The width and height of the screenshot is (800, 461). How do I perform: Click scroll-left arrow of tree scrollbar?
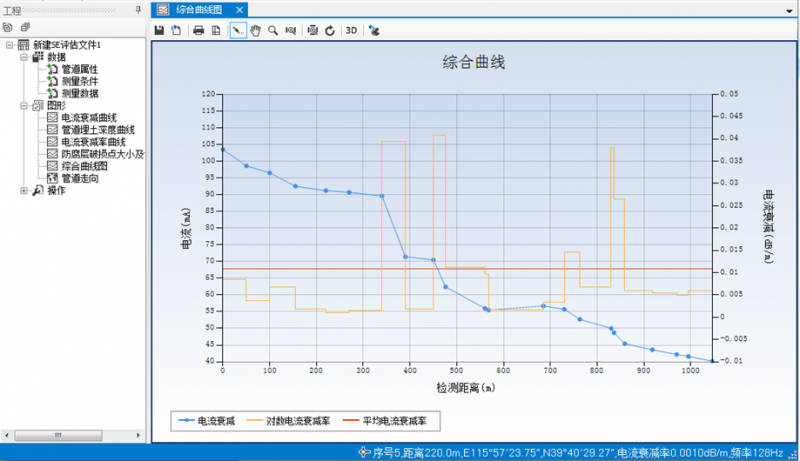click(x=6, y=436)
